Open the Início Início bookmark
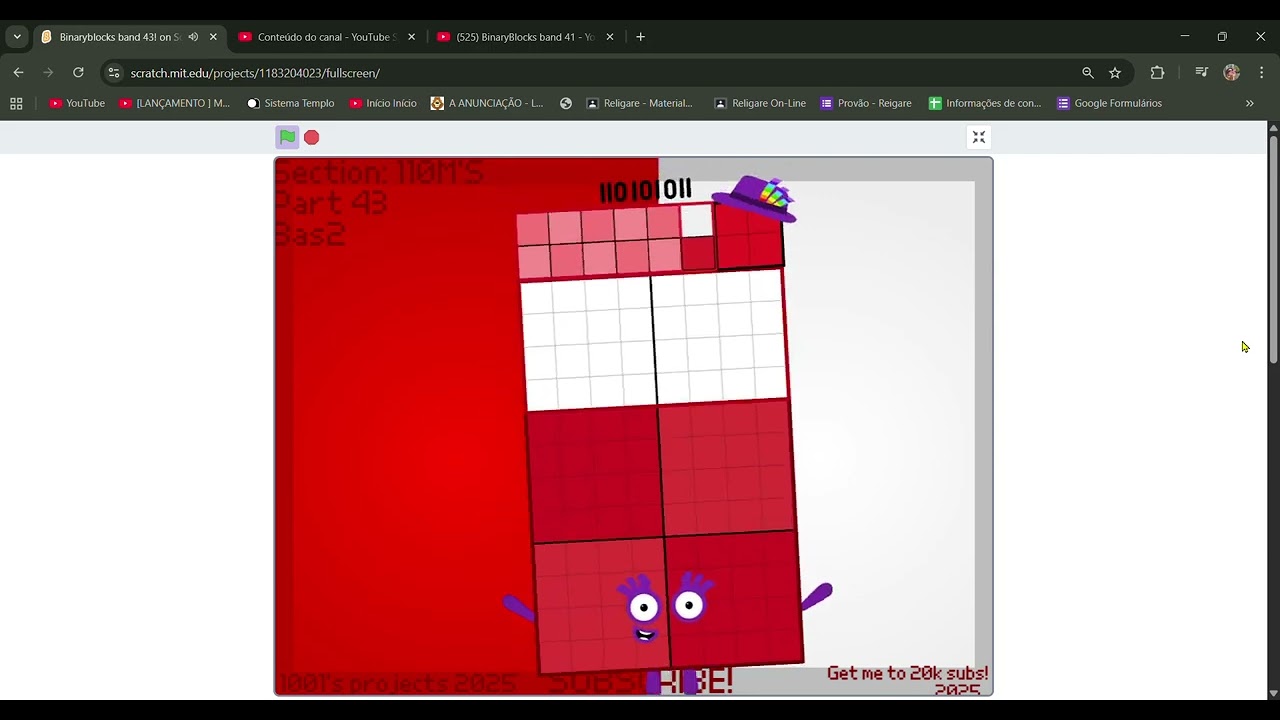The width and height of the screenshot is (1280, 720). 383,103
